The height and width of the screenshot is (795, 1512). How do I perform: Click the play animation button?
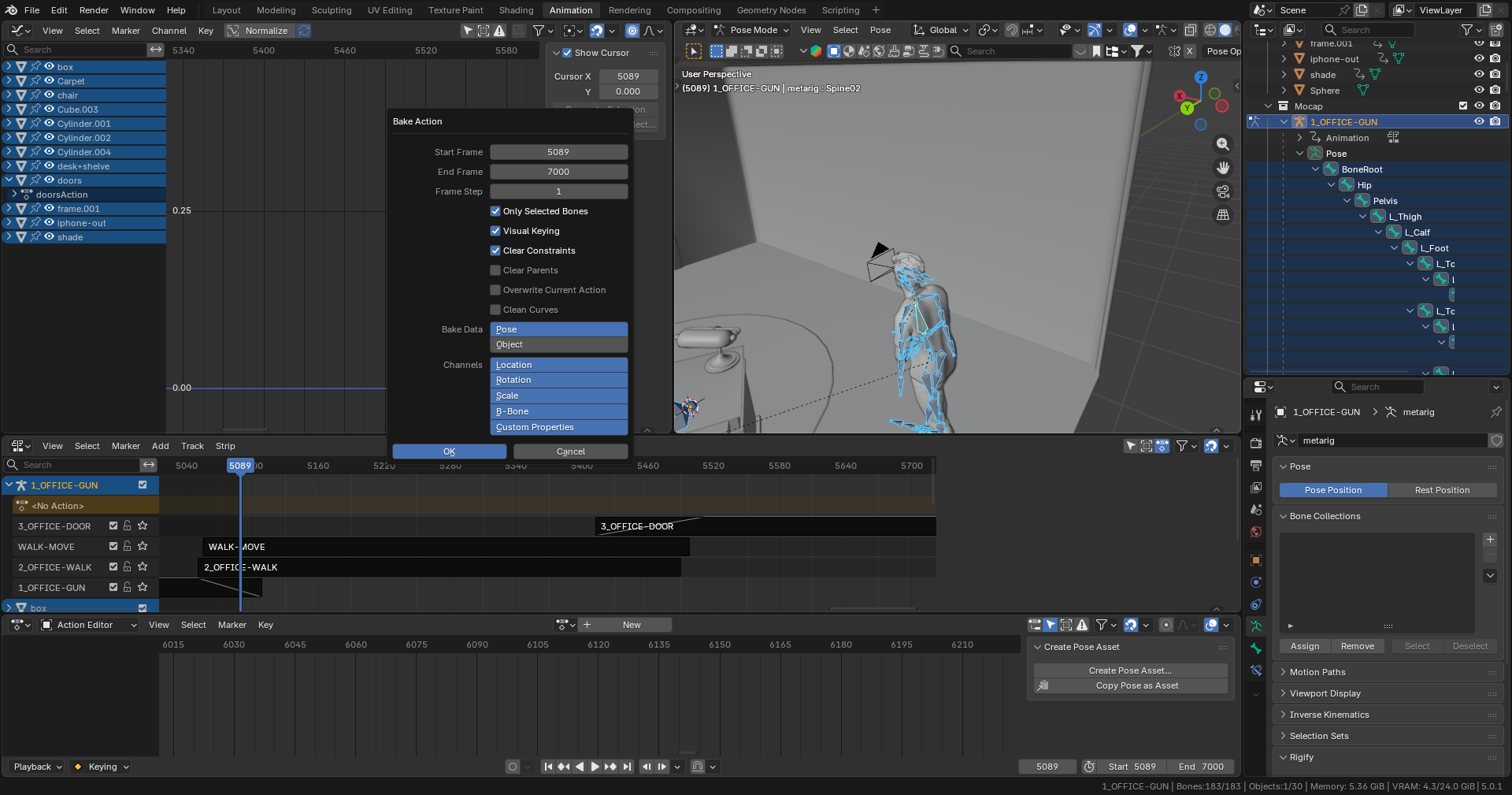pyautogui.click(x=595, y=767)
